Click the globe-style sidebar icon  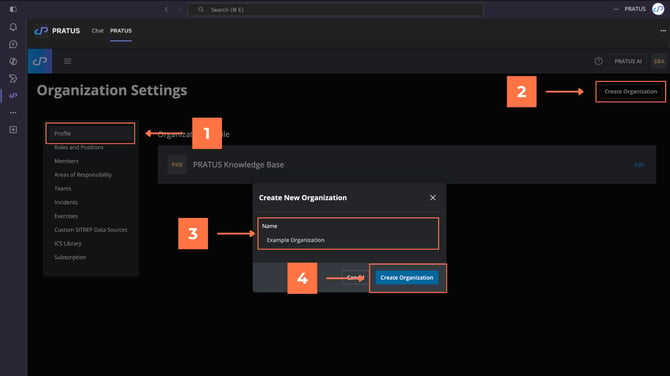(13, 61)
